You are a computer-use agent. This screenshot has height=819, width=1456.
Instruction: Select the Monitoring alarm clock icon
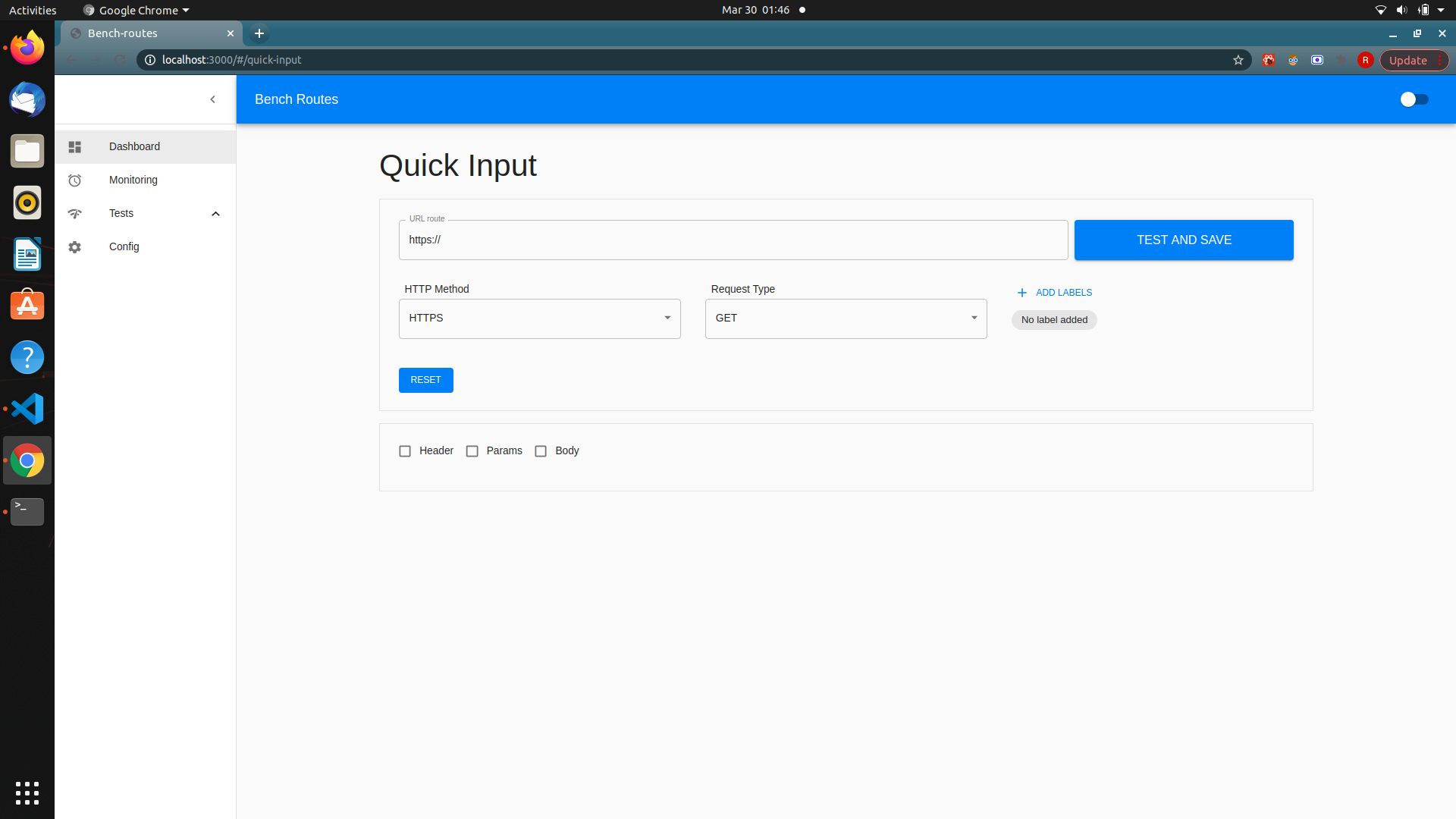[74, 180]
